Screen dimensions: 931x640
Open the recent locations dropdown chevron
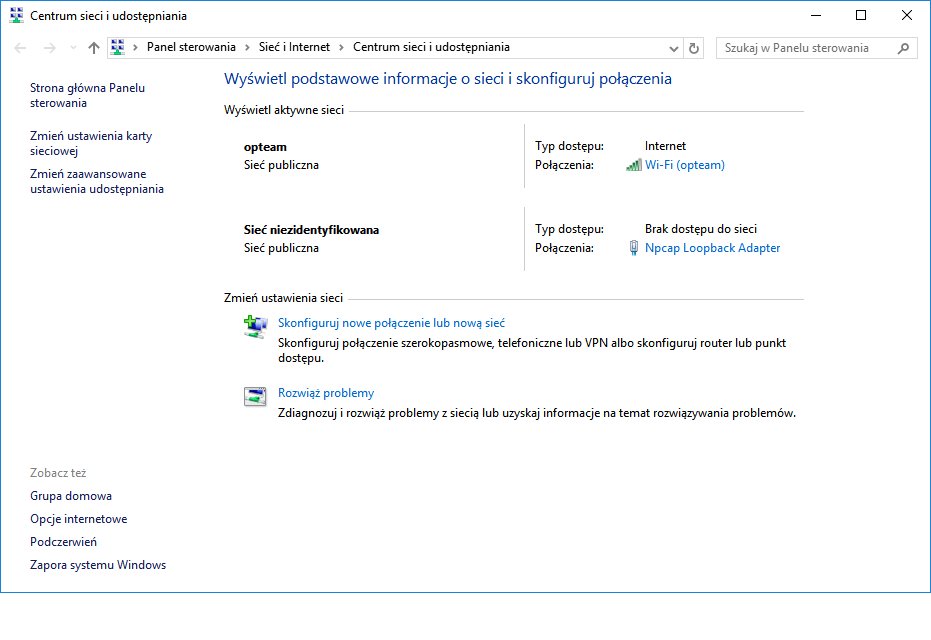point(73,48)
